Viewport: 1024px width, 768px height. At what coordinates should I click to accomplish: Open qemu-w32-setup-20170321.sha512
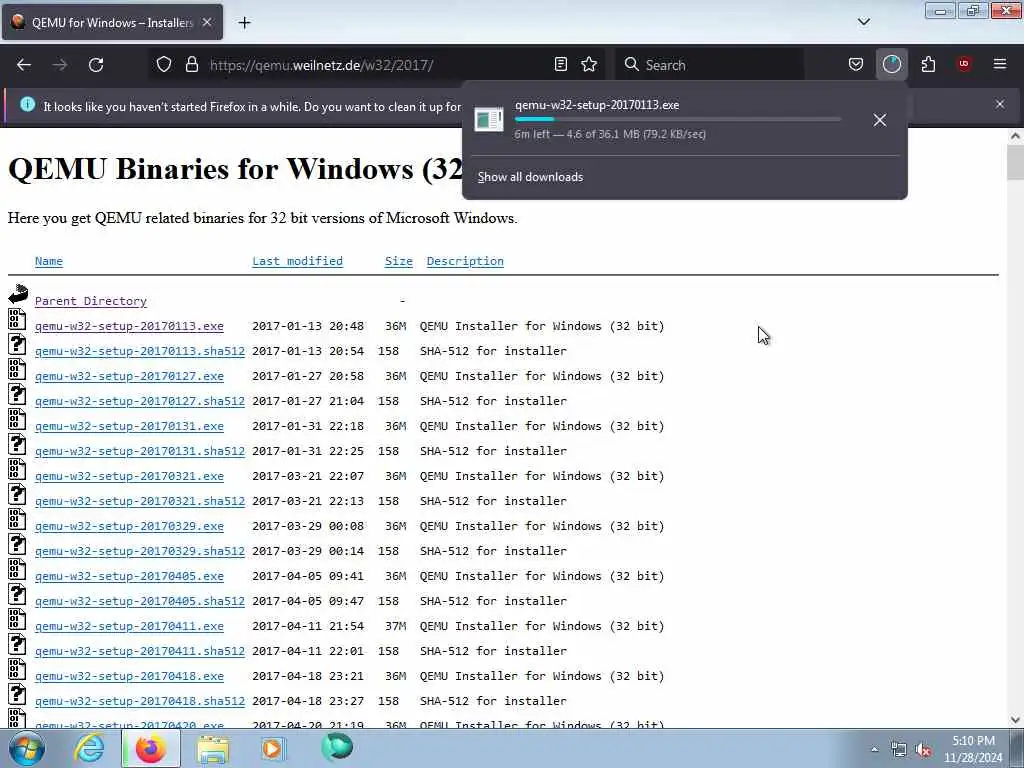coord(140,501)
